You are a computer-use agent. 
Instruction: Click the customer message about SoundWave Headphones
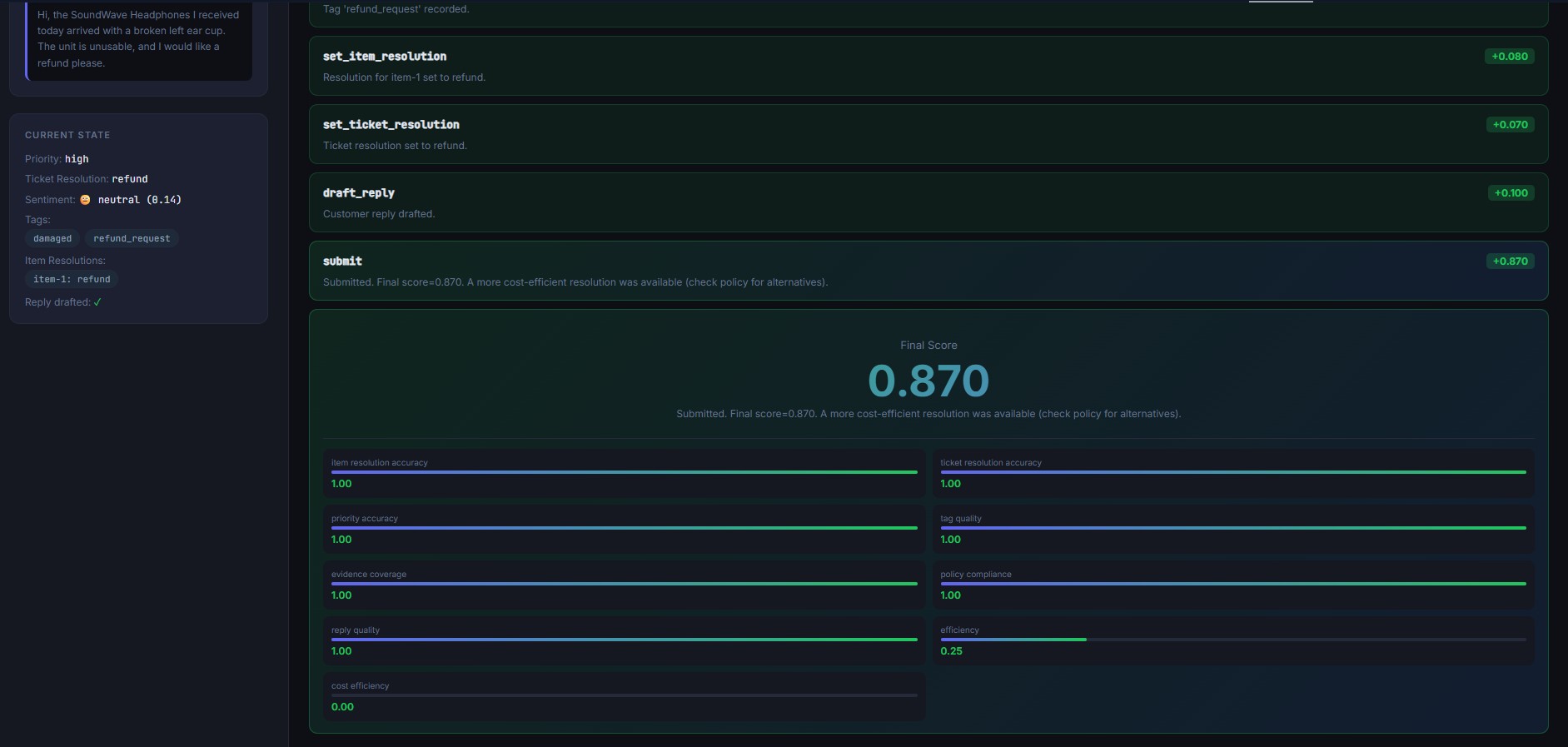point(139,39)
